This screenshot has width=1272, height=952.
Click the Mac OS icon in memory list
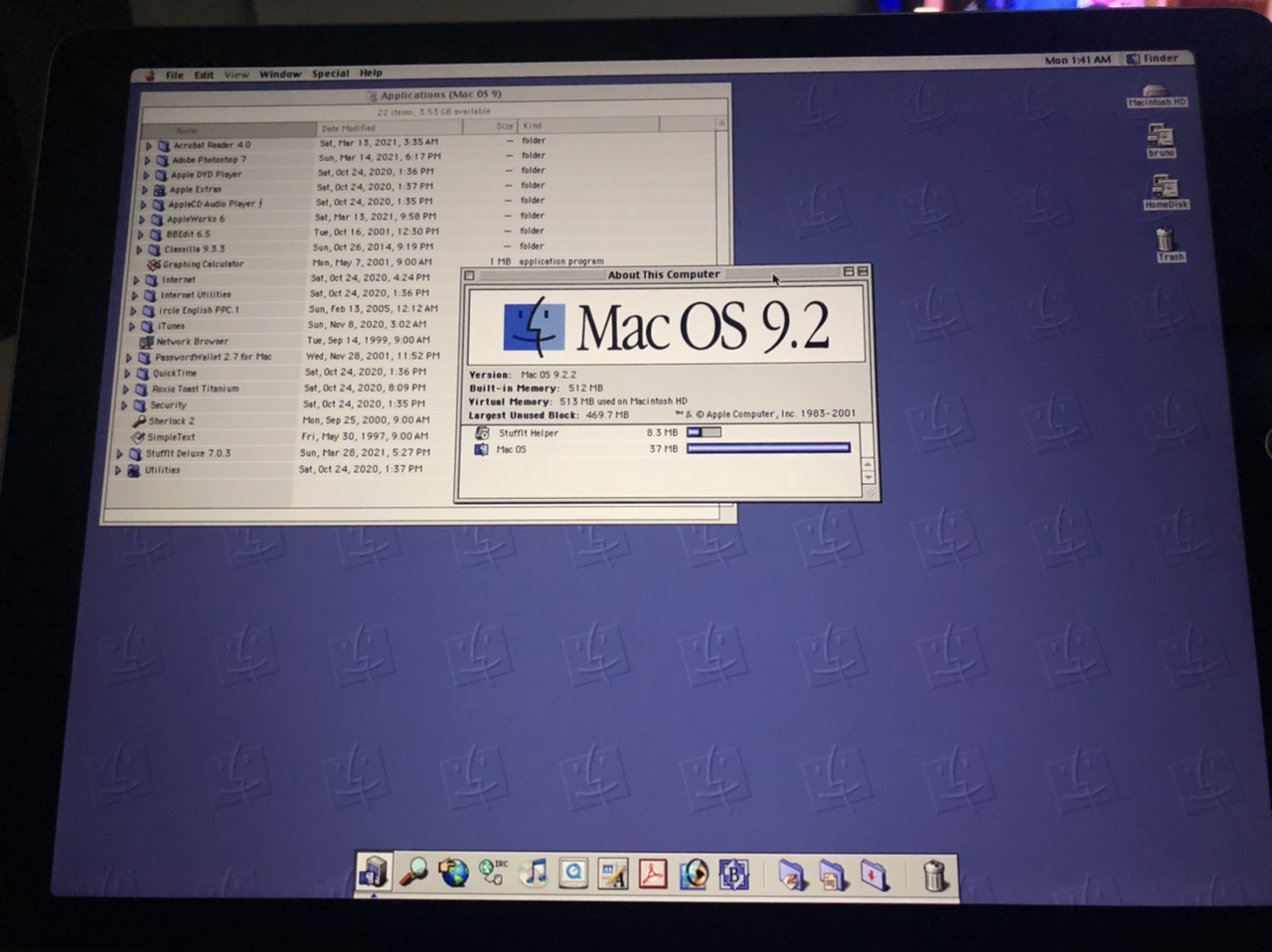tap(481, 449)
